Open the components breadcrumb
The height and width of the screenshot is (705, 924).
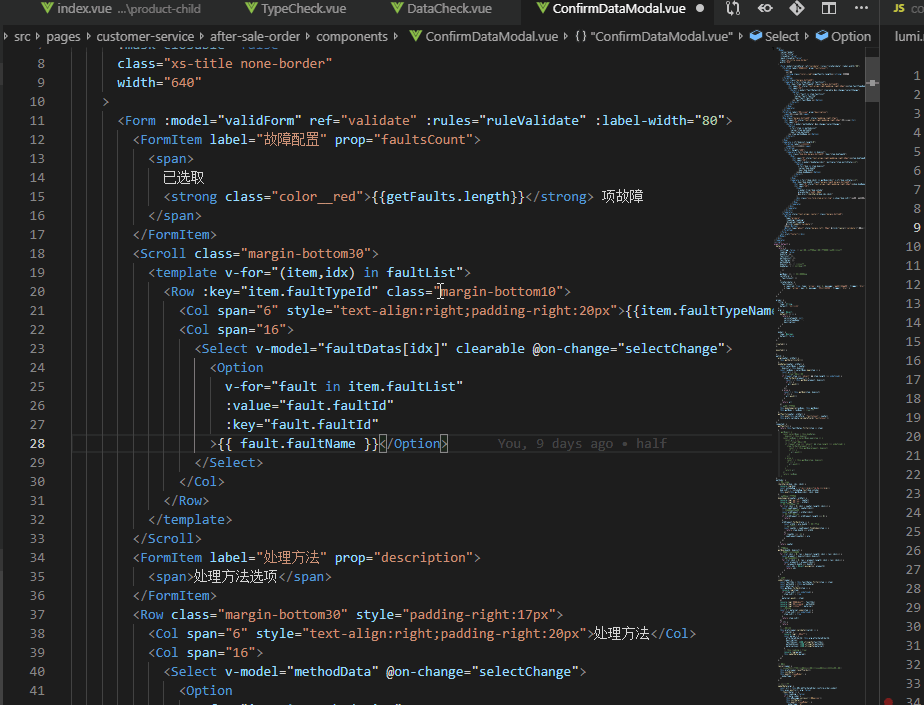[352, 37]
